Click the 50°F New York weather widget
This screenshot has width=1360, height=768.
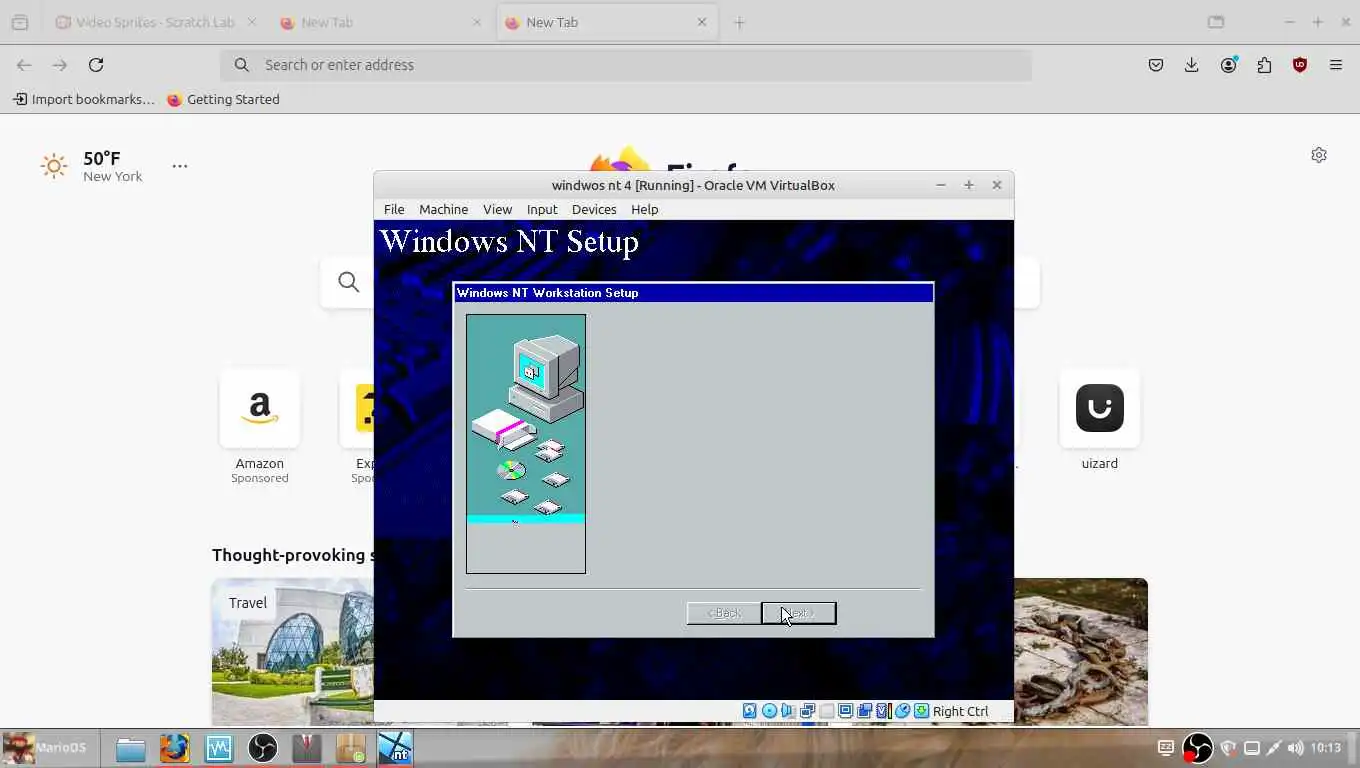point(92,166)
